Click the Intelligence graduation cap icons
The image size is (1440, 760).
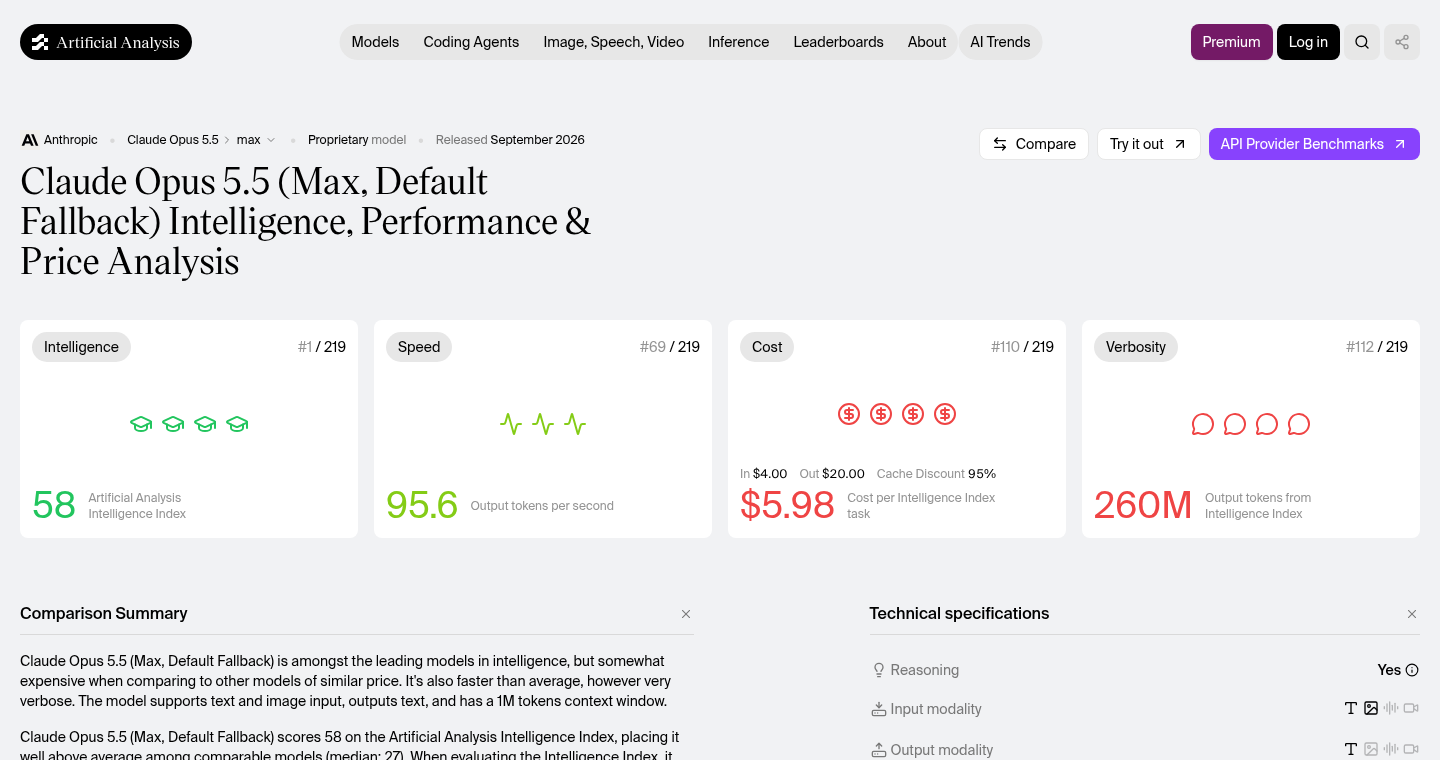(x=189, y=424)
